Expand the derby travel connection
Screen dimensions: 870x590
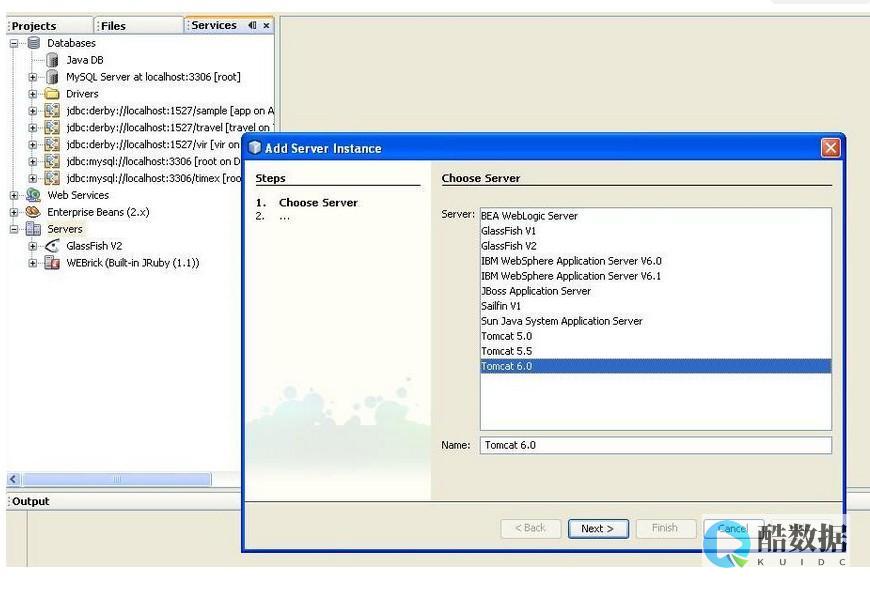(33, 128)
